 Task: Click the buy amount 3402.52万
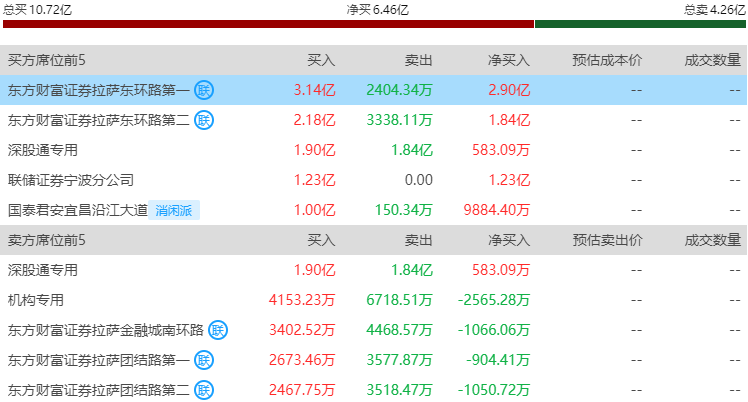pos(302,330)
